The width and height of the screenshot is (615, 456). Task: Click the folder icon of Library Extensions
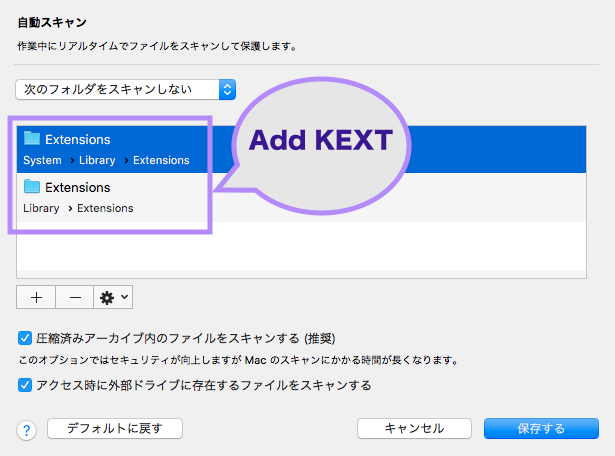click(x=32, y=187)
